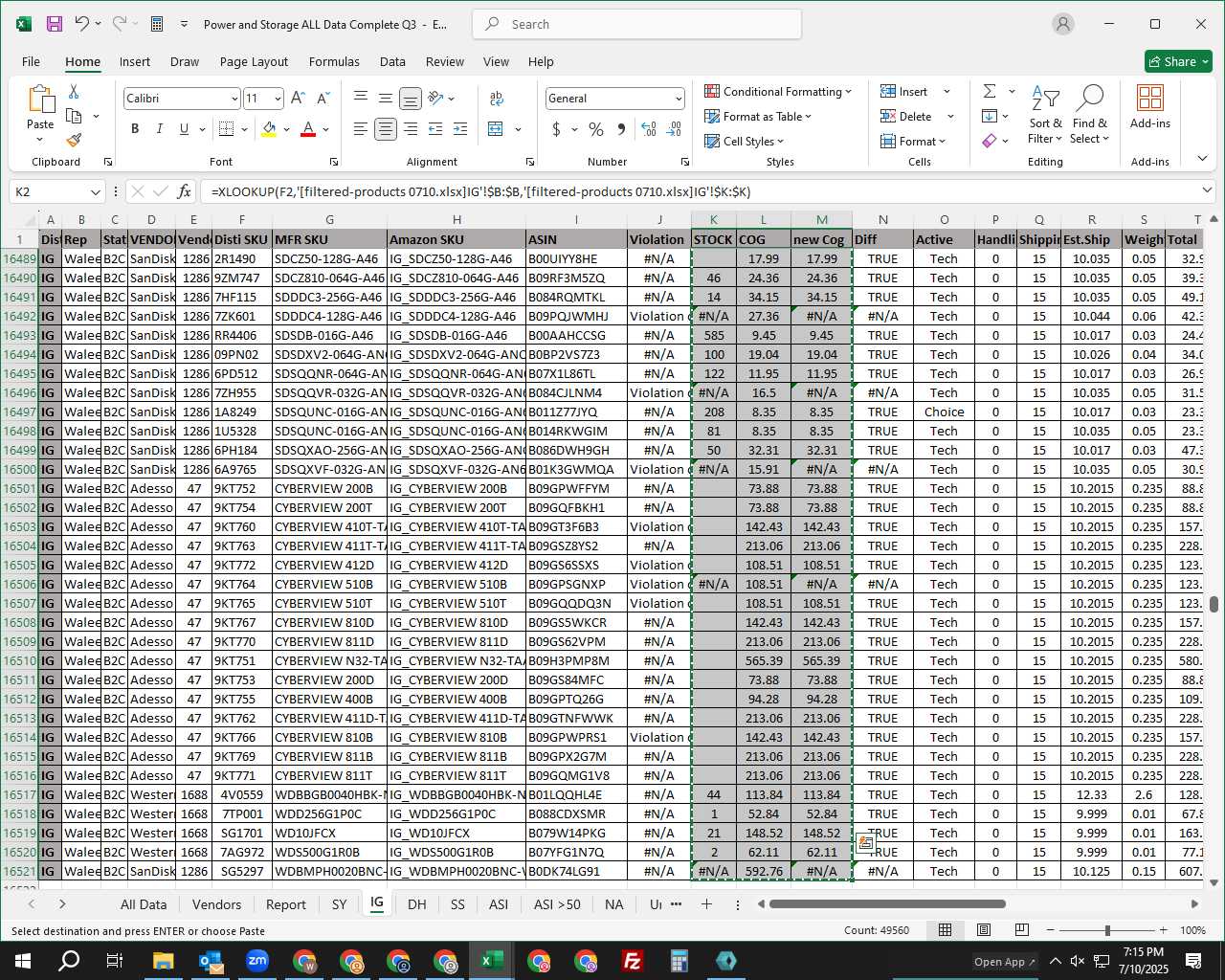Open the Name Box dropdown arrow
The height and width of the screenshot is (980, 1225).
[x=95, y=191]
